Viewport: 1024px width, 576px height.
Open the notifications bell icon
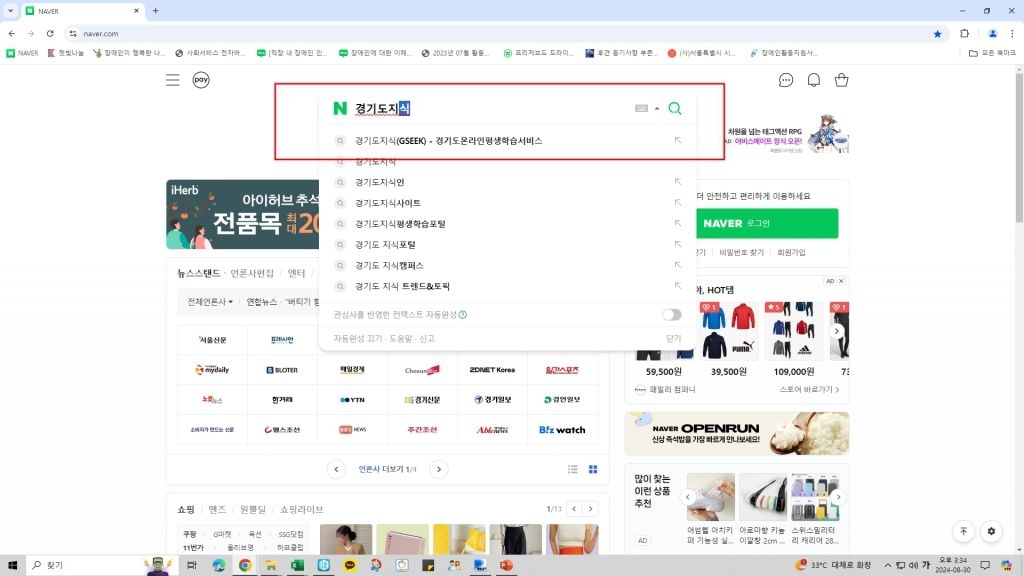point(814,80)
